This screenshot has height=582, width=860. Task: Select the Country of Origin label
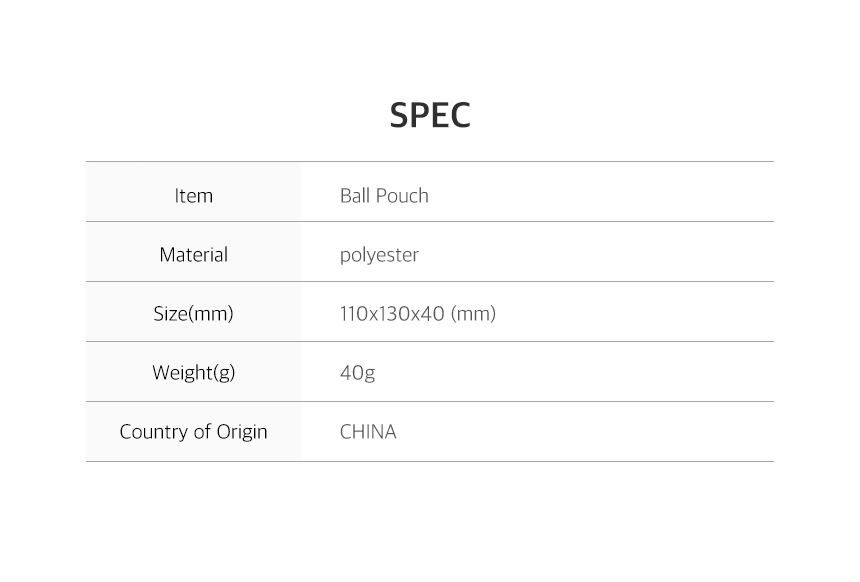pos(193,432)
